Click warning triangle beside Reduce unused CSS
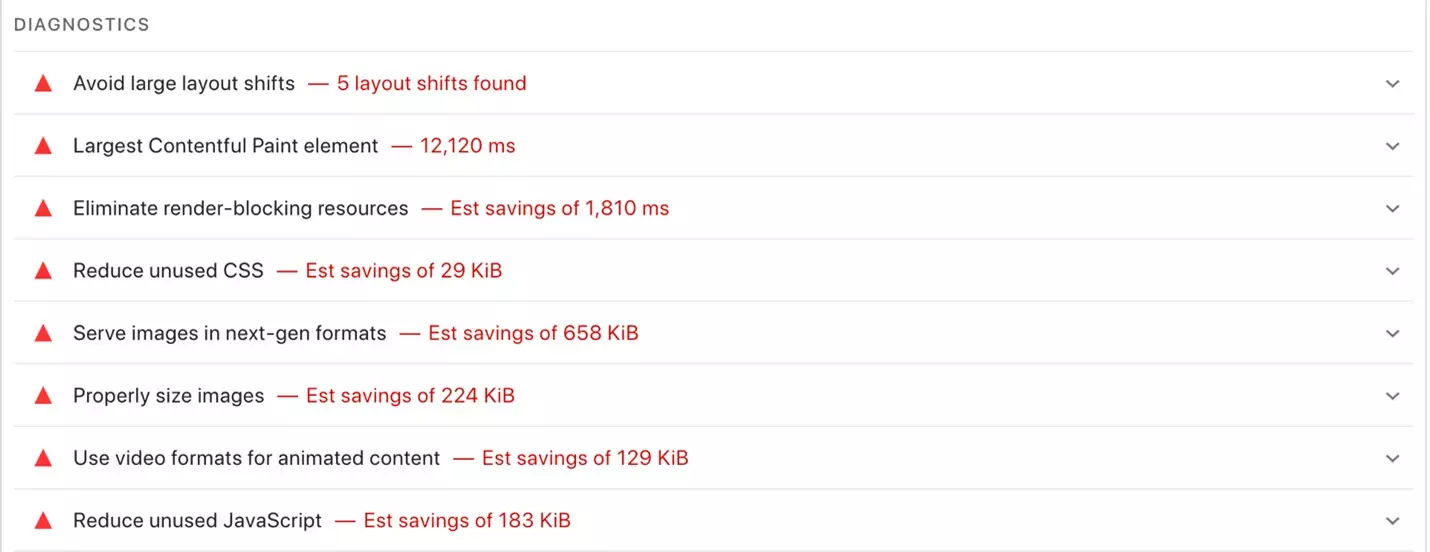 pyautogui.click(x=43, y=271)
